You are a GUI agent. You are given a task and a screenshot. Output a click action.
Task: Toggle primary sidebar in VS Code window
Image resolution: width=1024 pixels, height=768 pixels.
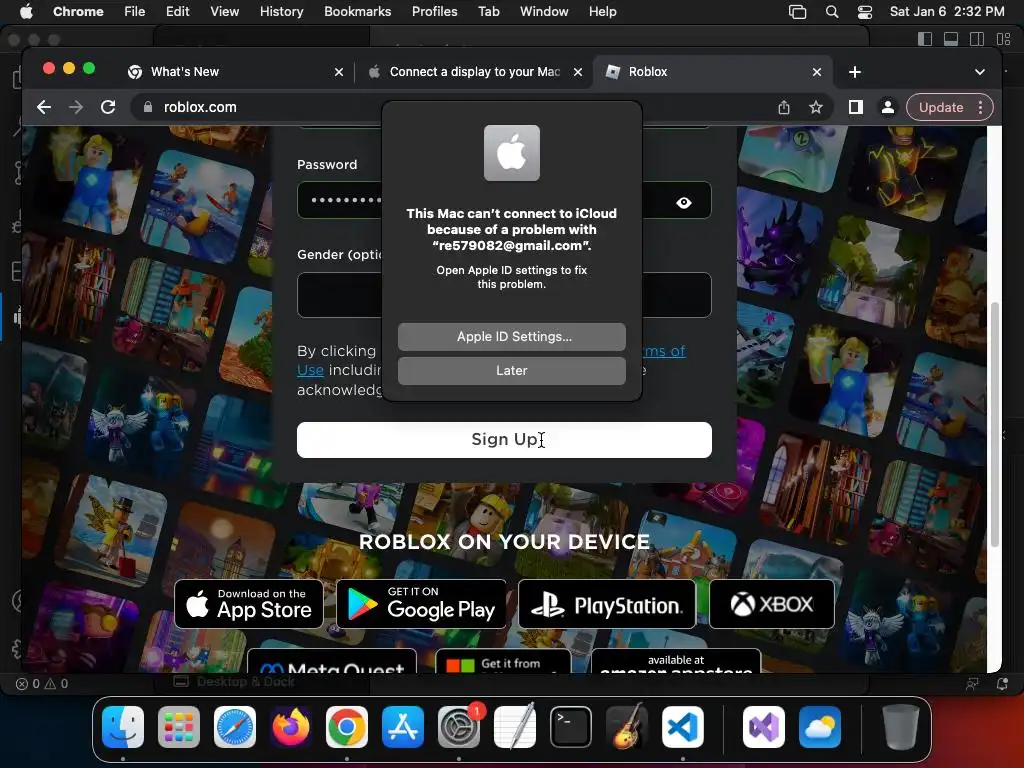click(x=925, y=39)
